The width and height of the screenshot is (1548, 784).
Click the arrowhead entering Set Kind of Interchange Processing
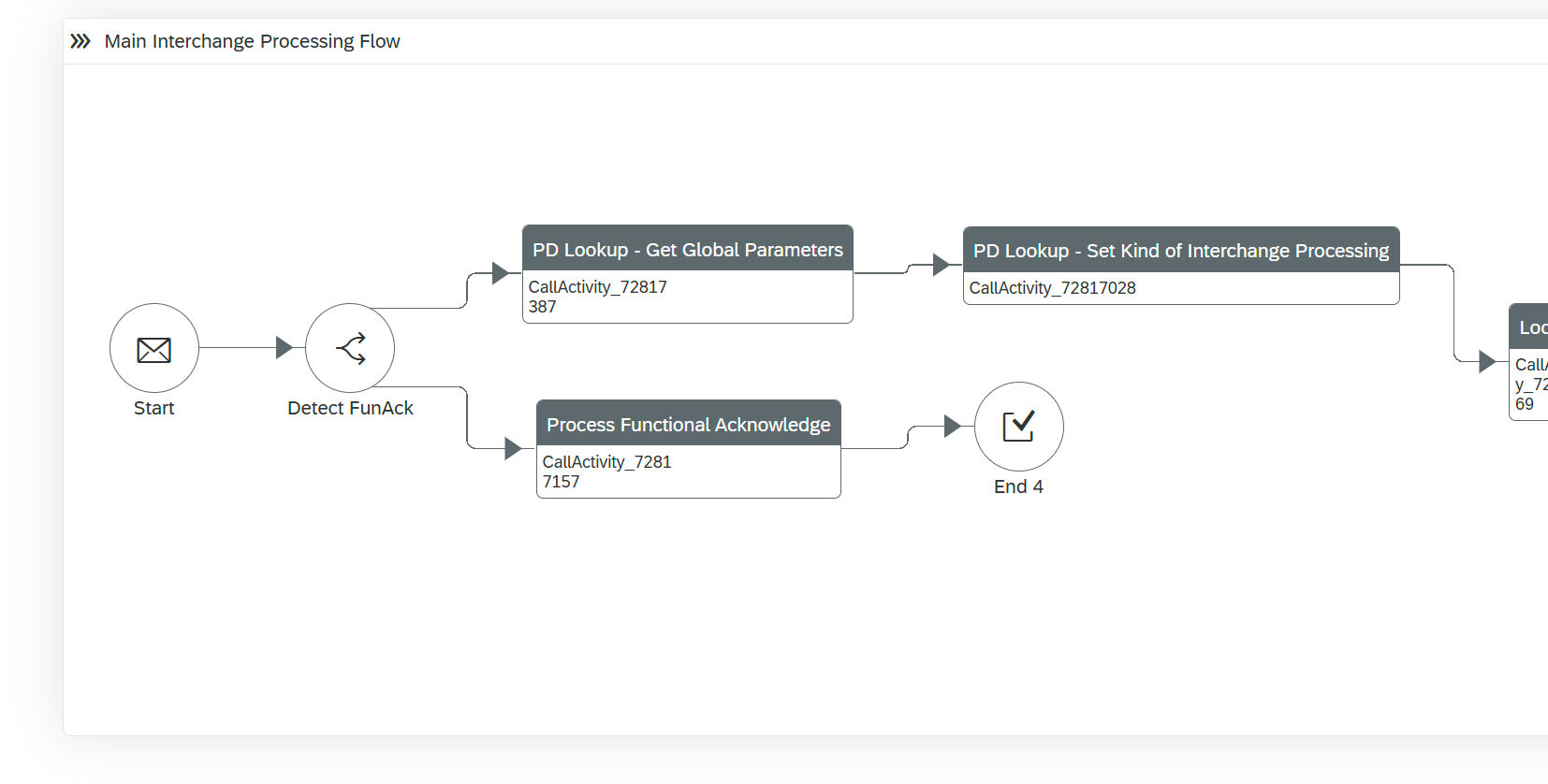click(x=942, y=265)
